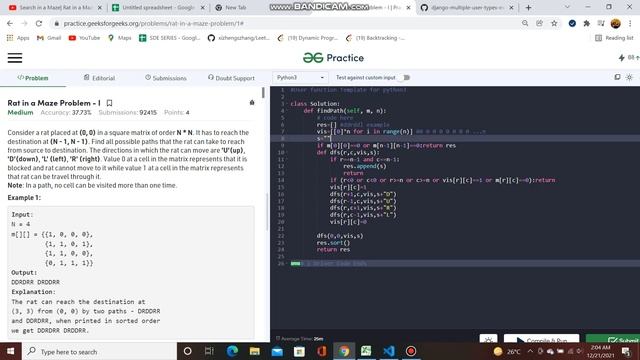Expand the code editor to fullscreen

pyautogui.click(x=617, y=77)
